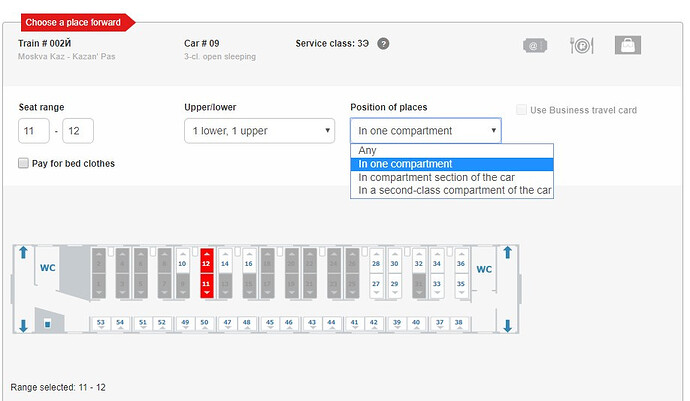This screenshot has height=401, width=690.
Task: Pick side seat 53 on the car map
Action: click(x=101, y=324)
